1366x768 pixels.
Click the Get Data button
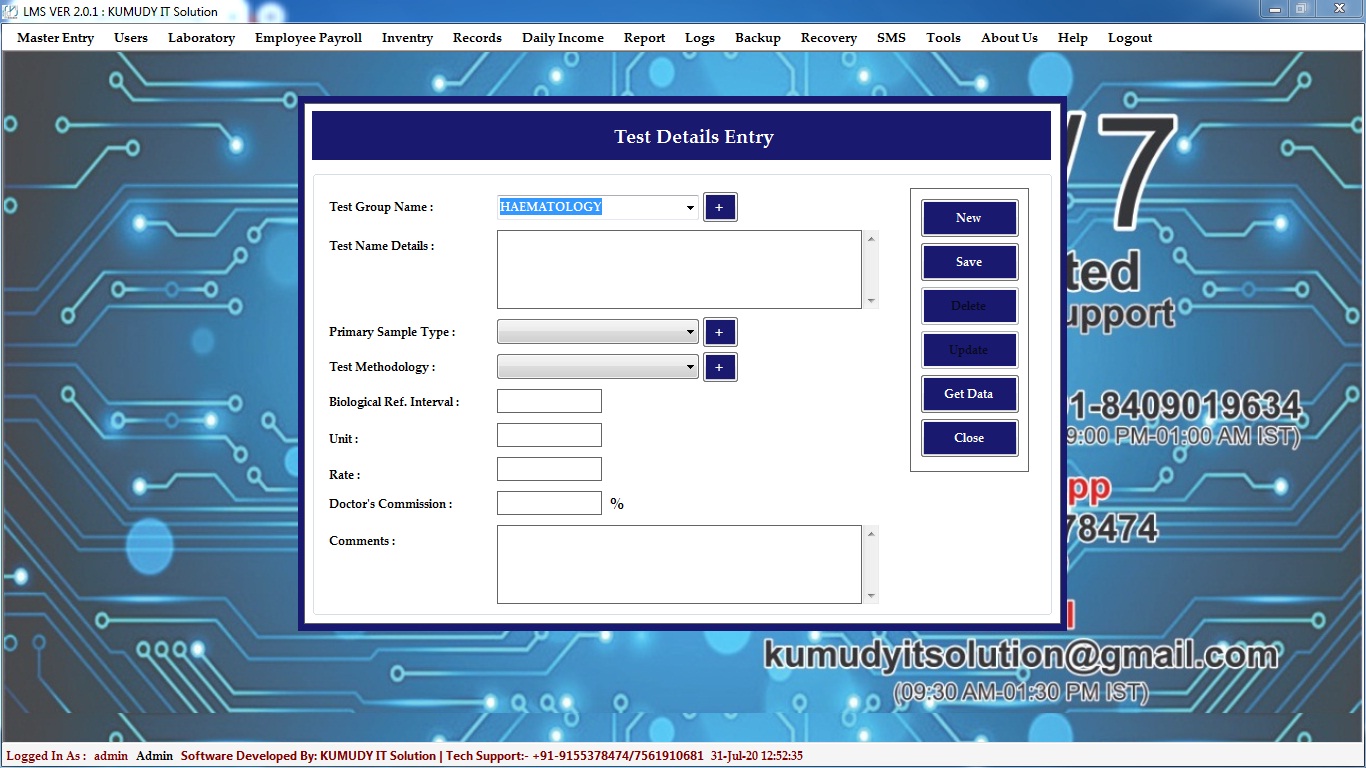pos(968,394)
